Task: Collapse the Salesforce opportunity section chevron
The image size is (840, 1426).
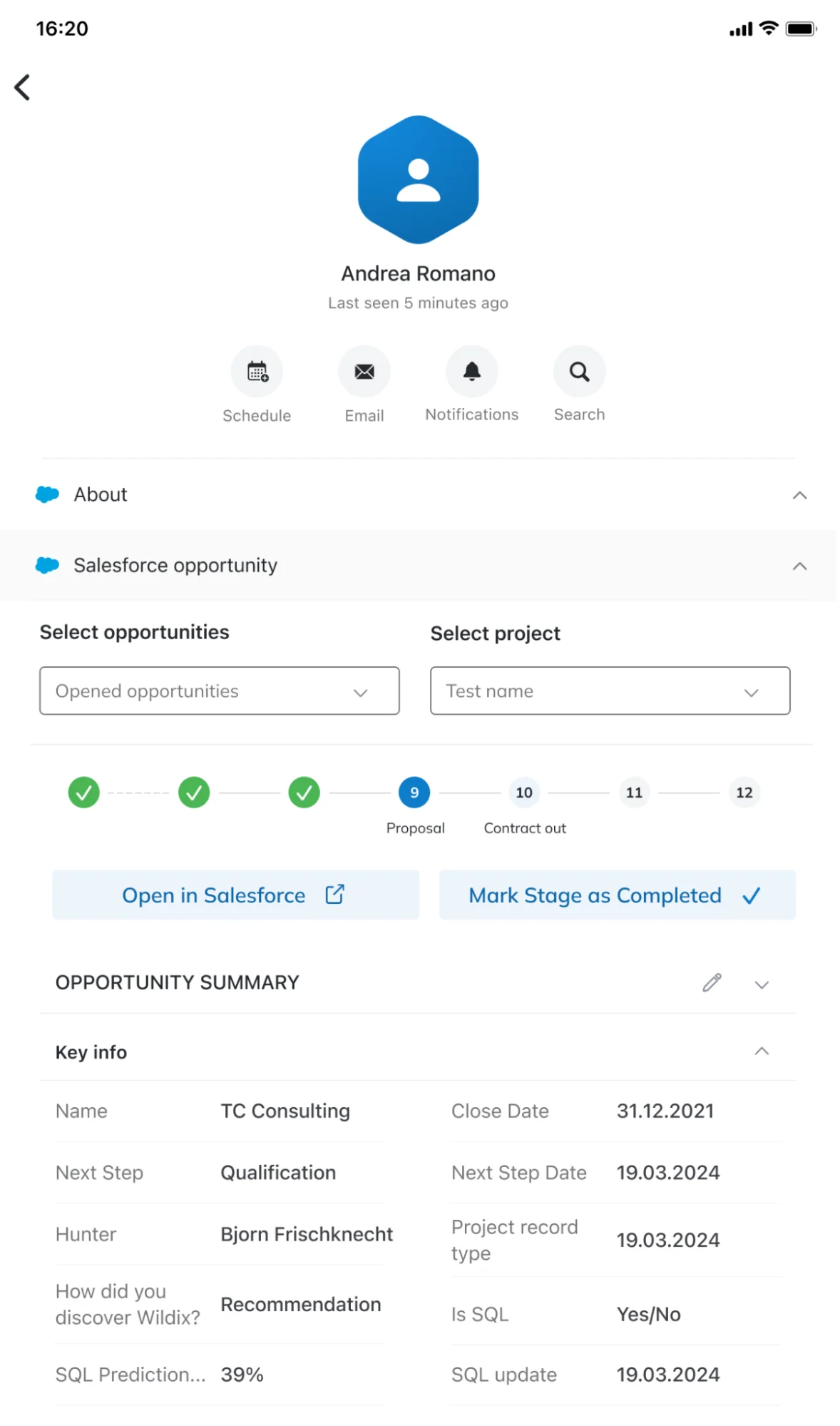Action: coord(800,566)
